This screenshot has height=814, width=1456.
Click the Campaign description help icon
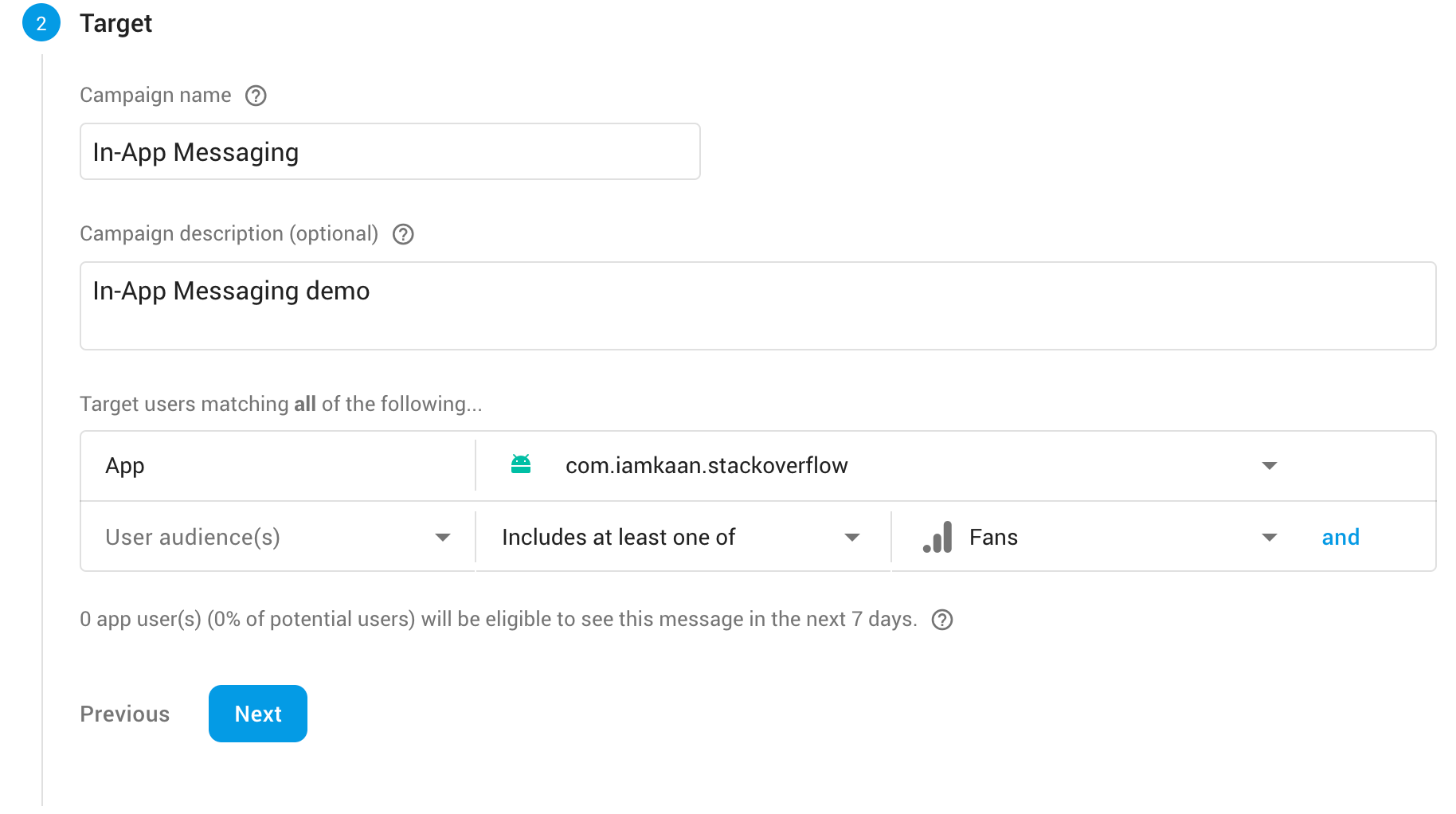pyautogui.click(x=403, y=234)
